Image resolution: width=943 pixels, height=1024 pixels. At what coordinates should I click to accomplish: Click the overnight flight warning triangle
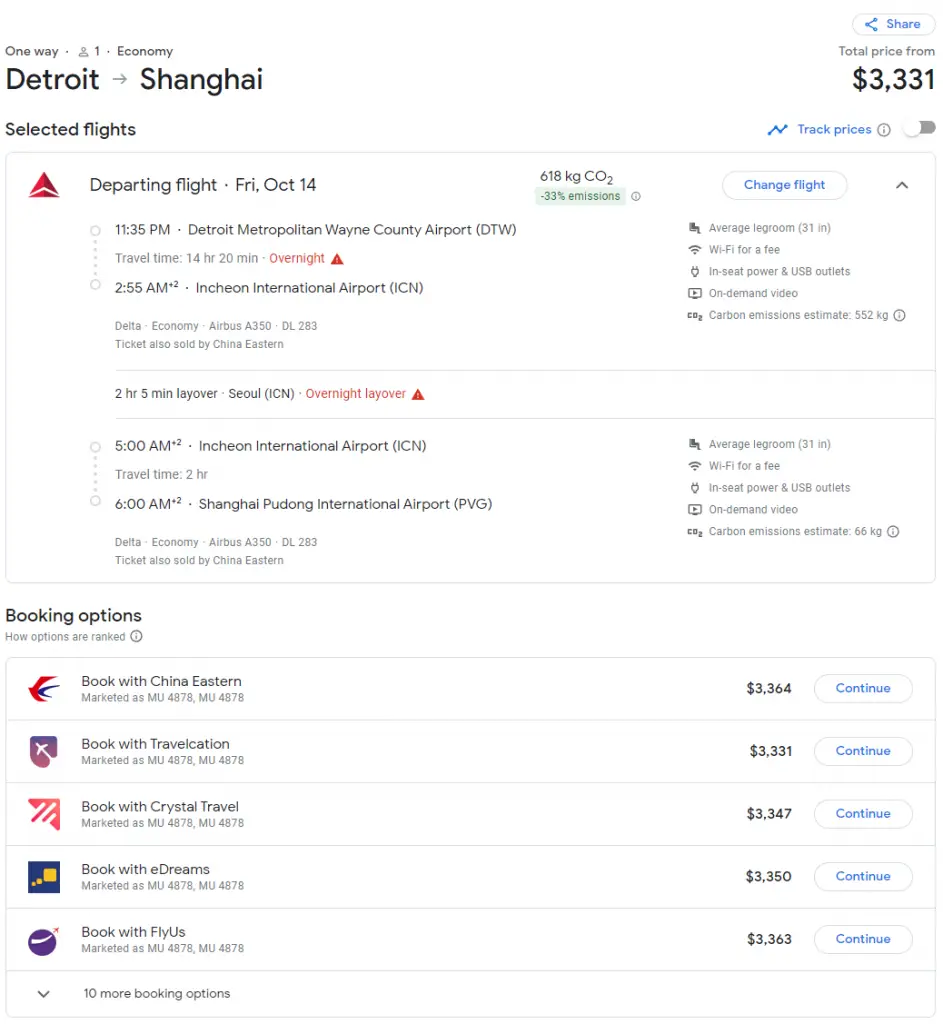pos(337,259)
